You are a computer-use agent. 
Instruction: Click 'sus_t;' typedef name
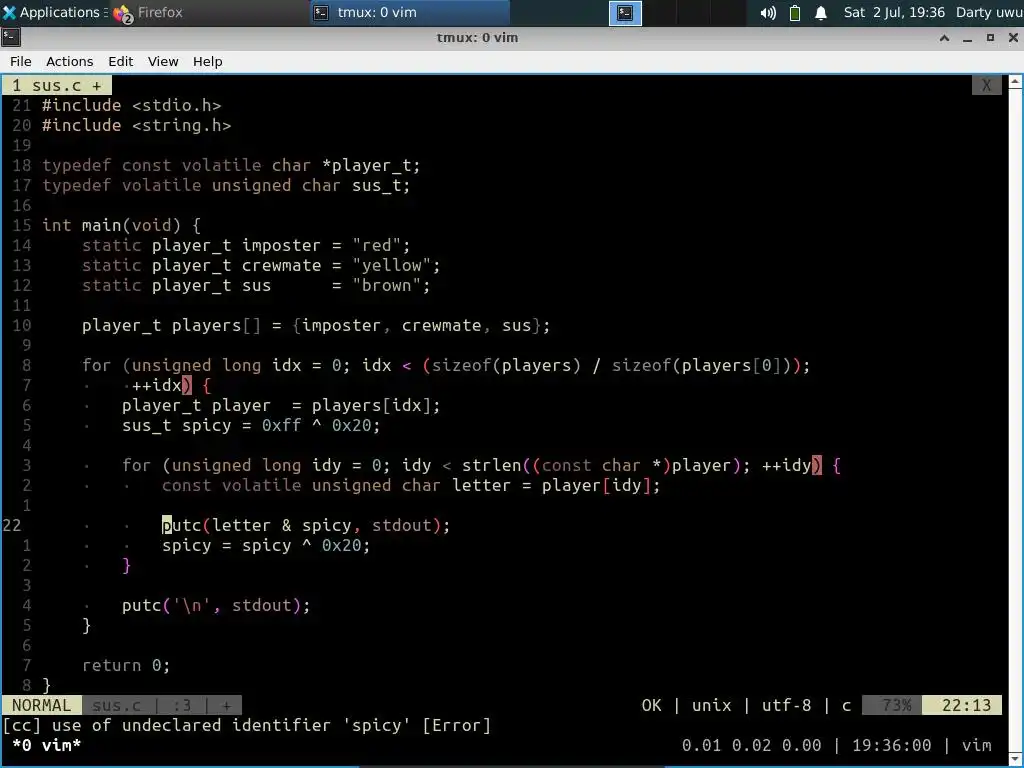tap(381, 185)
